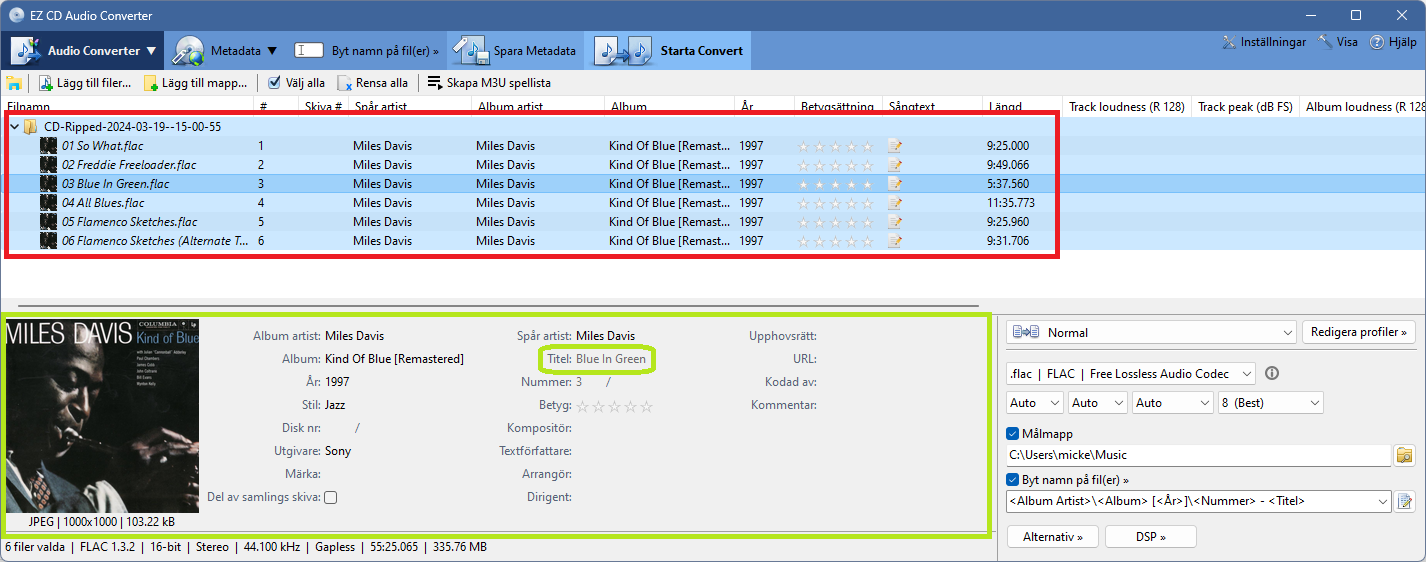Open the Audio Converter mode menu
Screen dimensions: 1426x562
86,51
